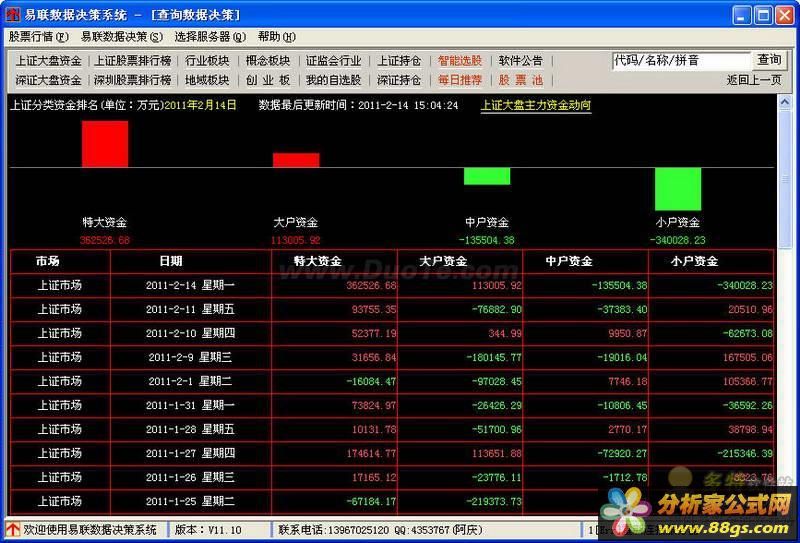Open 深圳股票排行榜

pyautogui.click(x=133, y=80)
